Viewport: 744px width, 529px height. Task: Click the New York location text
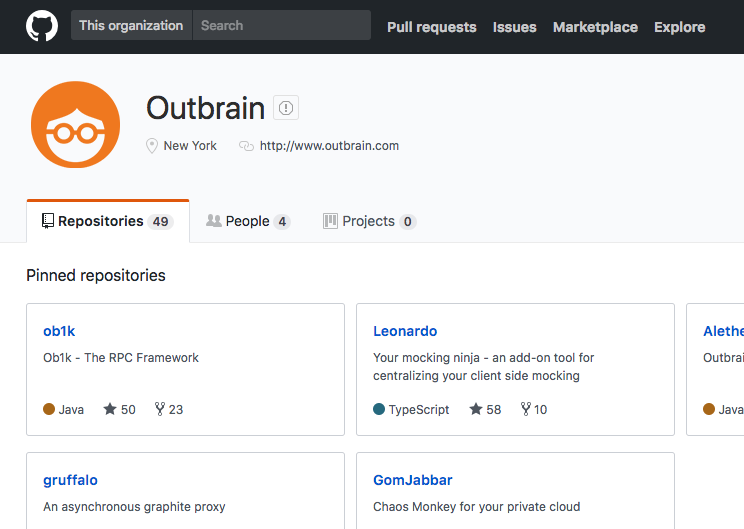click(190, 146)
